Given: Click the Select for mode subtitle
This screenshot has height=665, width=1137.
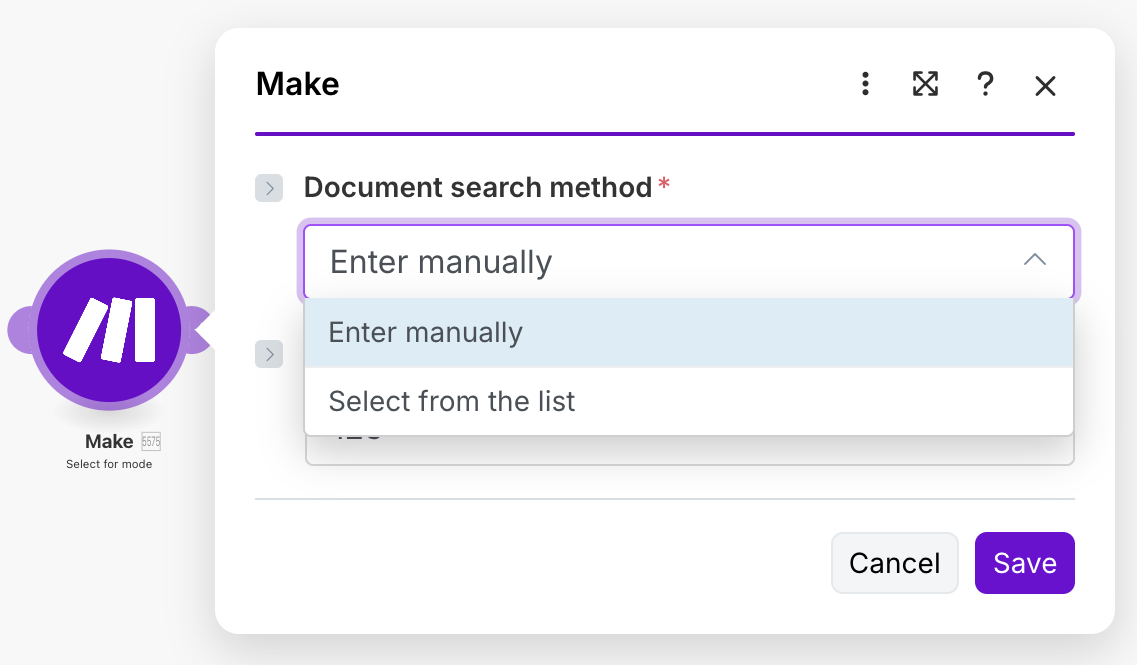Looking at the screenshot, I should 109,464.
